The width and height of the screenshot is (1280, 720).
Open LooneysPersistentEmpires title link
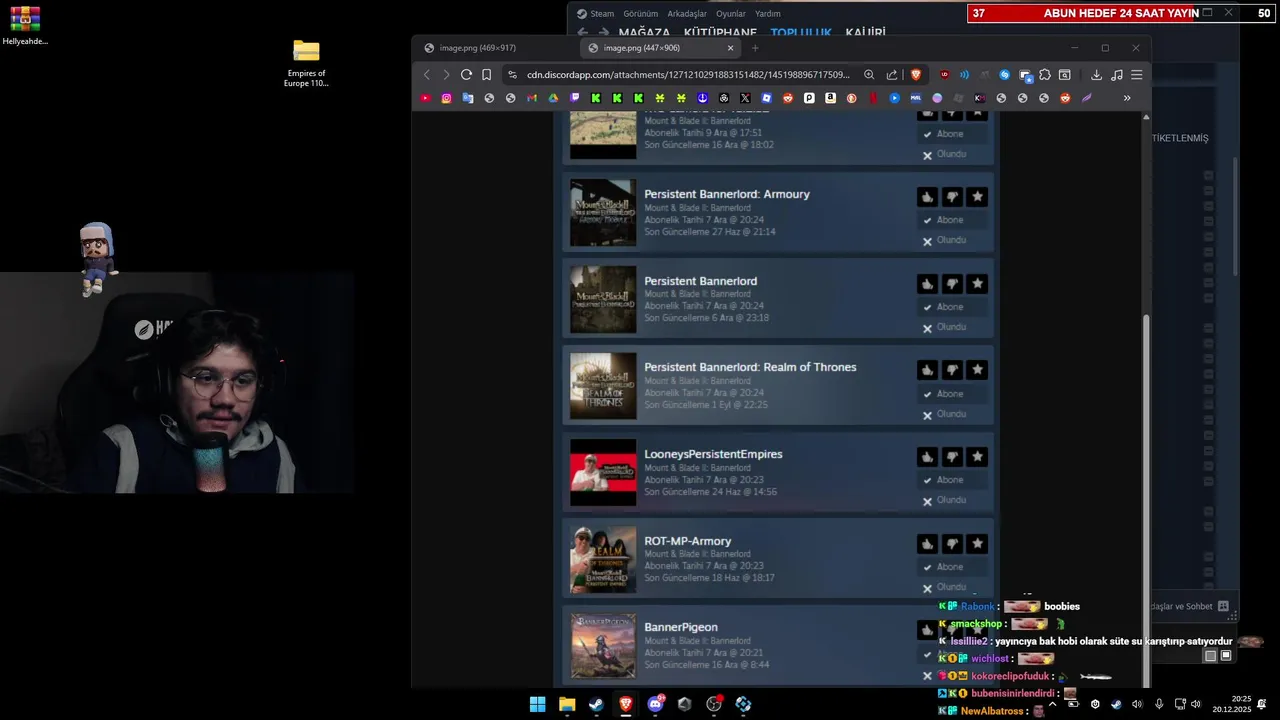tap(713, 454)
